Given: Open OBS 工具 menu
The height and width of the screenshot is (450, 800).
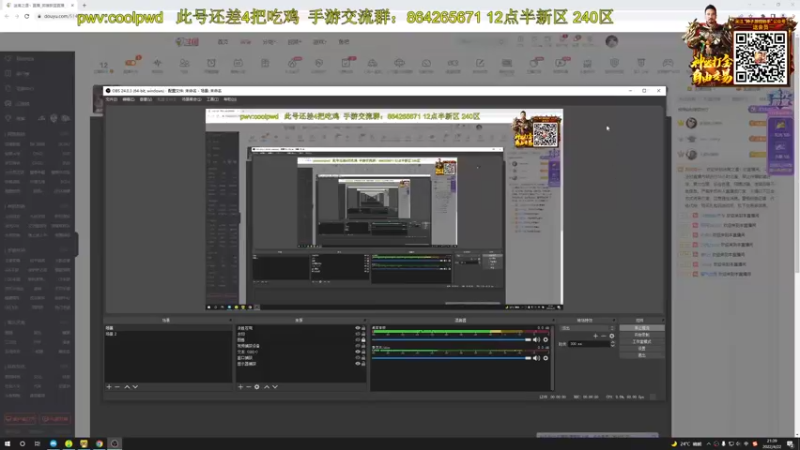Looking at the screenshot, I should tap(213, 99).
